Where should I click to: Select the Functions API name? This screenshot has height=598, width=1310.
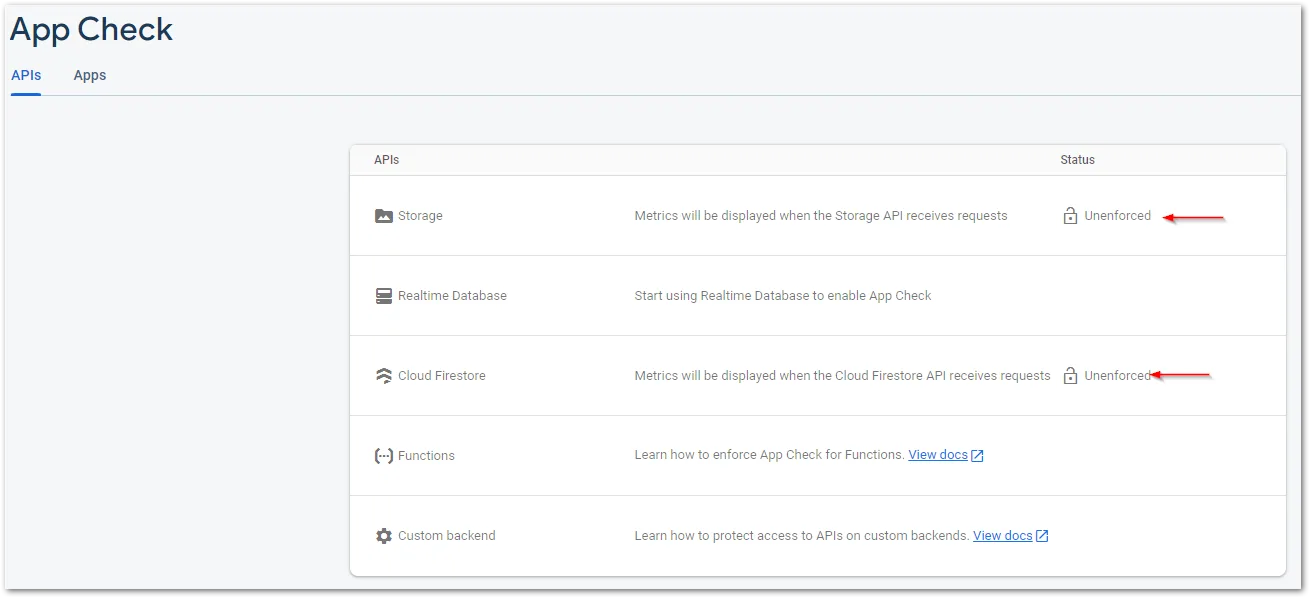[426, 456]
